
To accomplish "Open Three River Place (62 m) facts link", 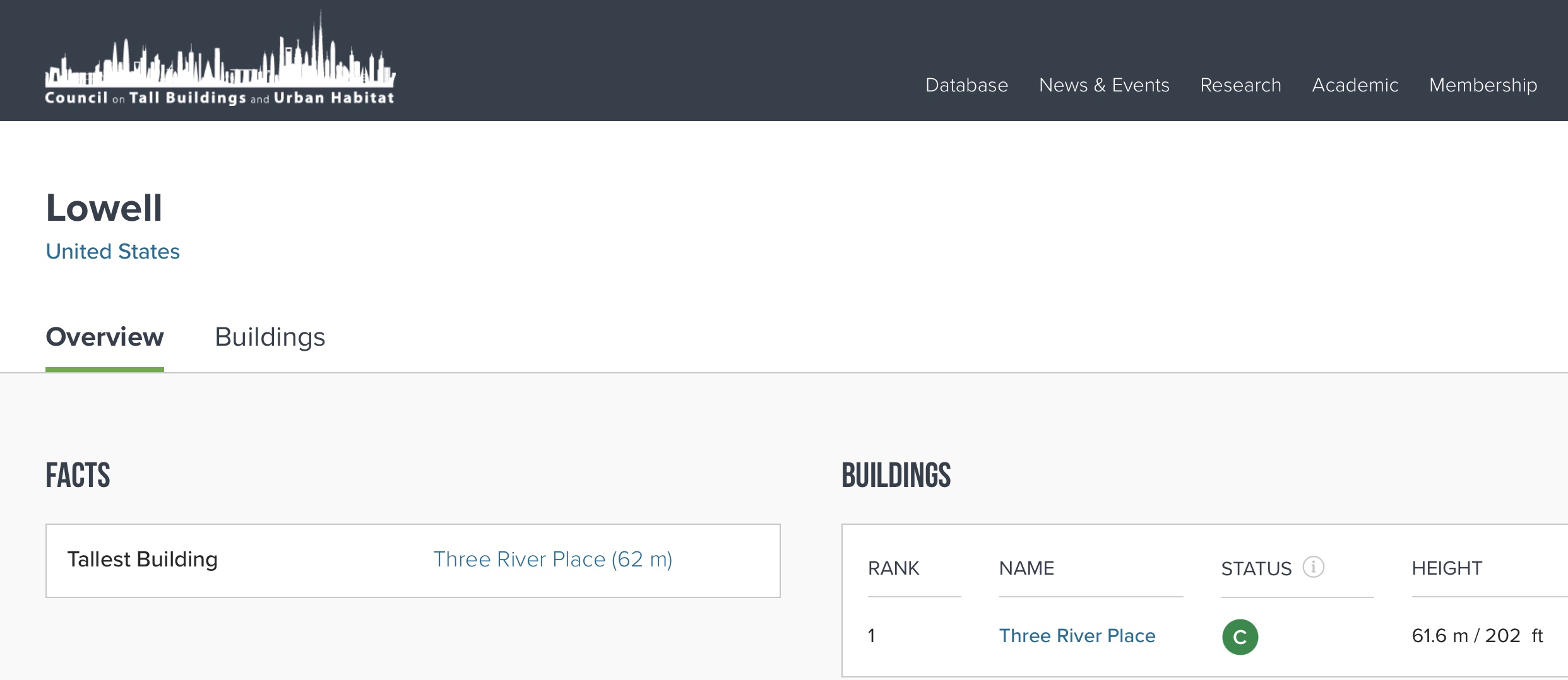I will tap(552, 560).
